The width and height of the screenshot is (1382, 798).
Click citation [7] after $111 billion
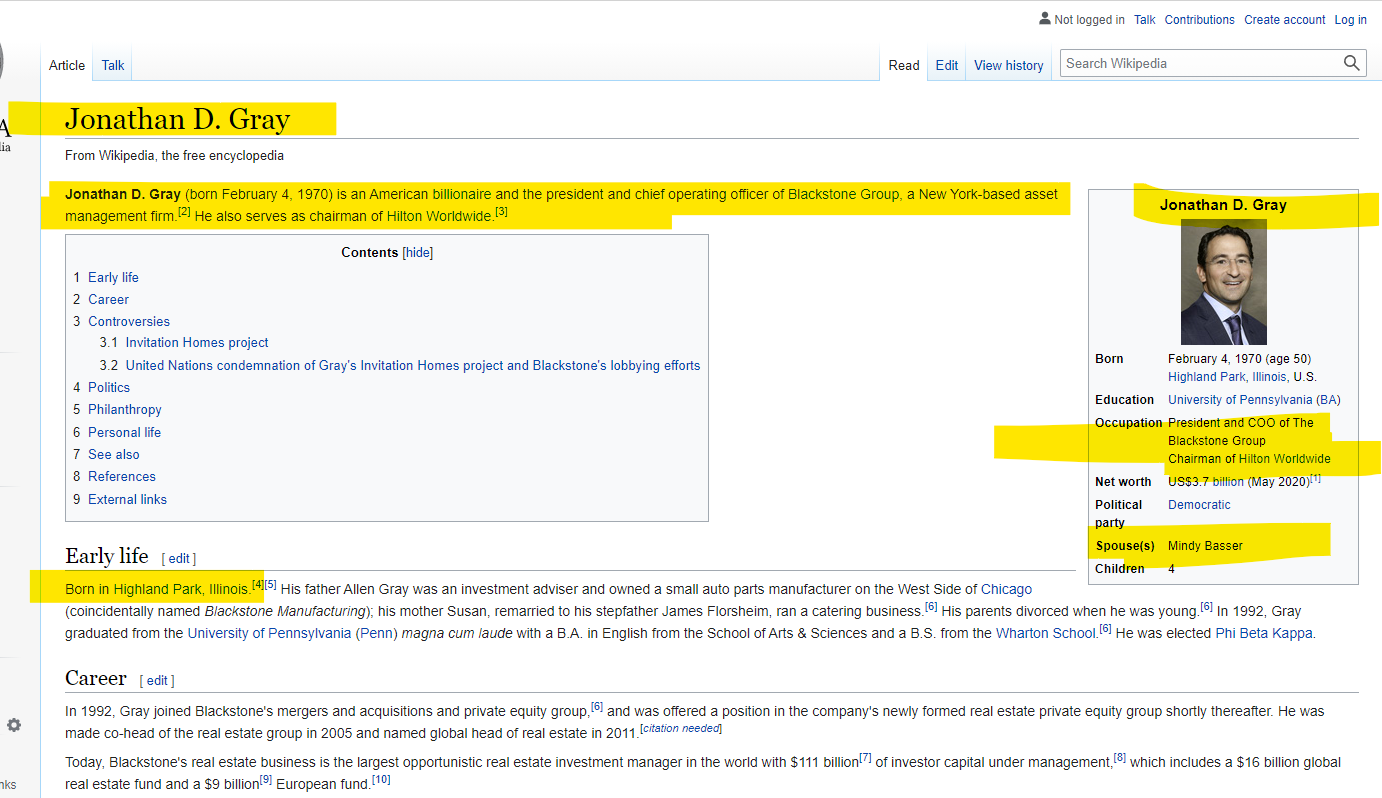865,758
